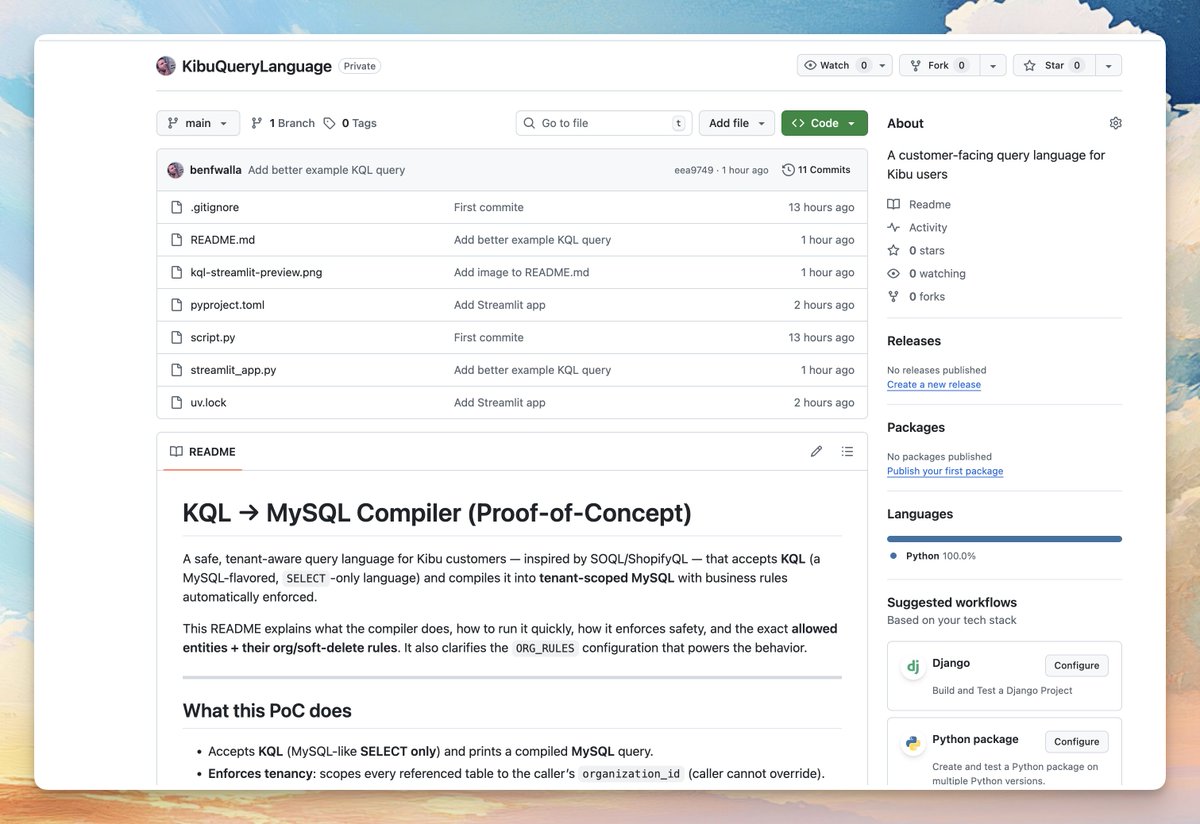Open the .gitignore file
1200x824 pixels.
coord(215,207)
